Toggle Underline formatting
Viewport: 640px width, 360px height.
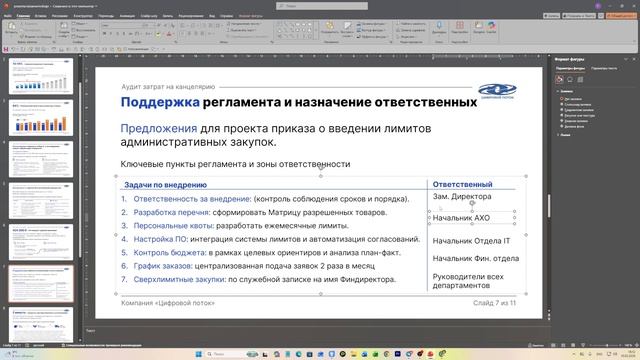[117, 34]
